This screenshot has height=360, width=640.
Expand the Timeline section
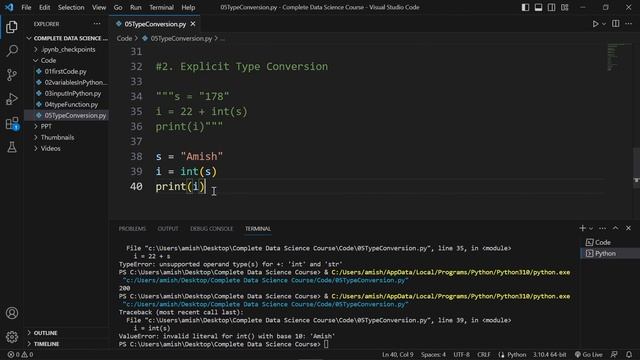click(67, 344)
